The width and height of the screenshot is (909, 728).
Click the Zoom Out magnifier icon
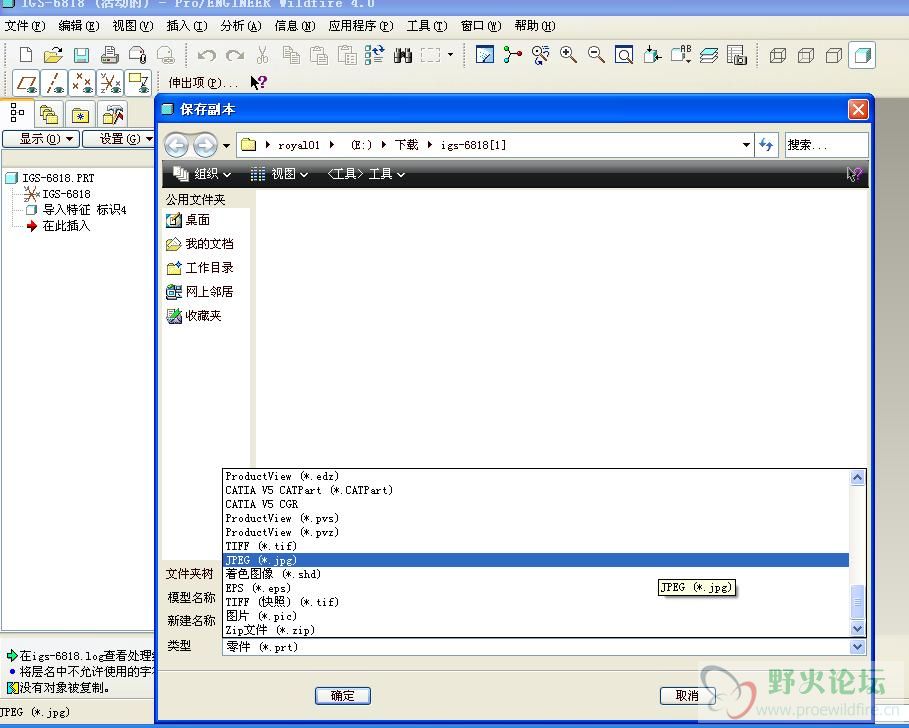(596, 55)
